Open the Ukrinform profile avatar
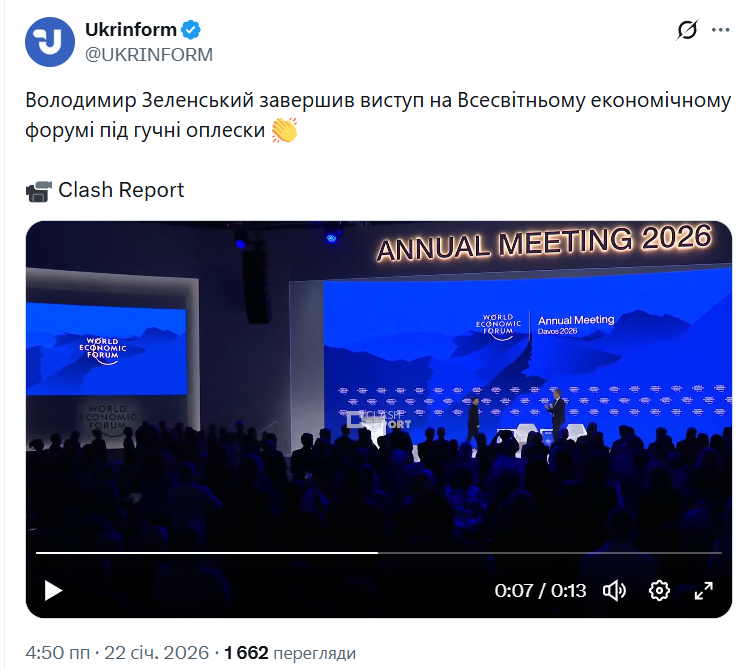 click(x=50, y=42)
